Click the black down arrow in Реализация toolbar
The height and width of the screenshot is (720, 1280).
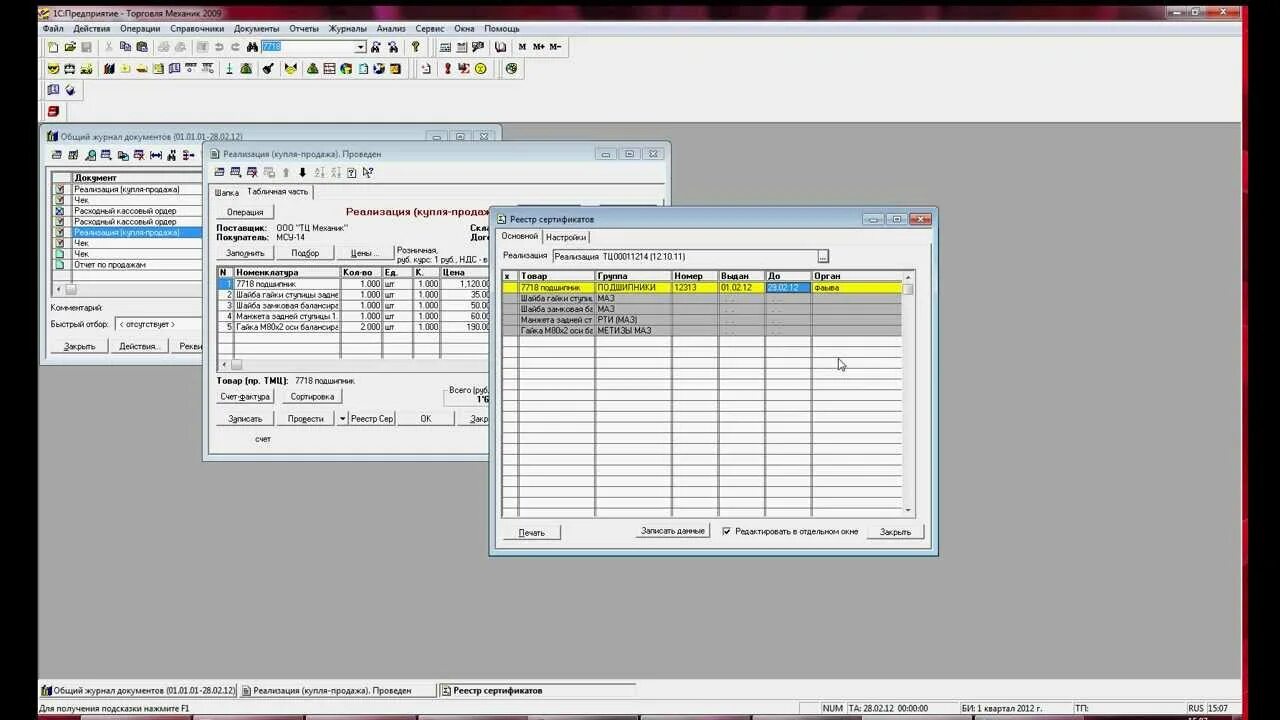(x=302, y=173)
